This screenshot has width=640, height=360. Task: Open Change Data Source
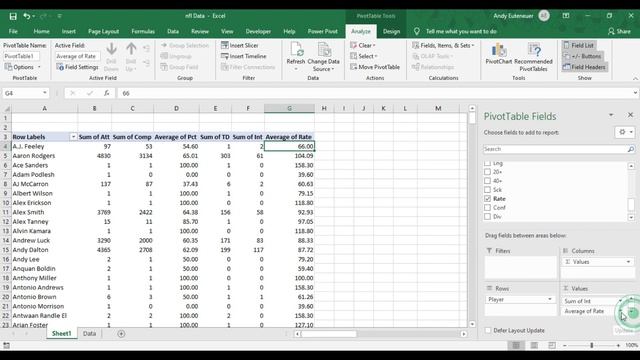(323, 57)
